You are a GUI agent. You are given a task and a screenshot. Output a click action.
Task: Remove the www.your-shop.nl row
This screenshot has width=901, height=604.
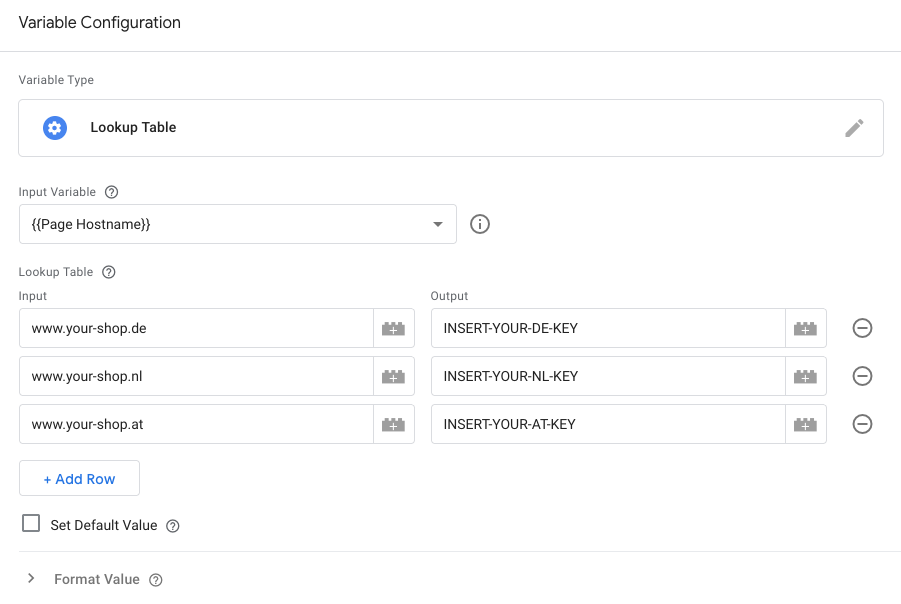862,376
